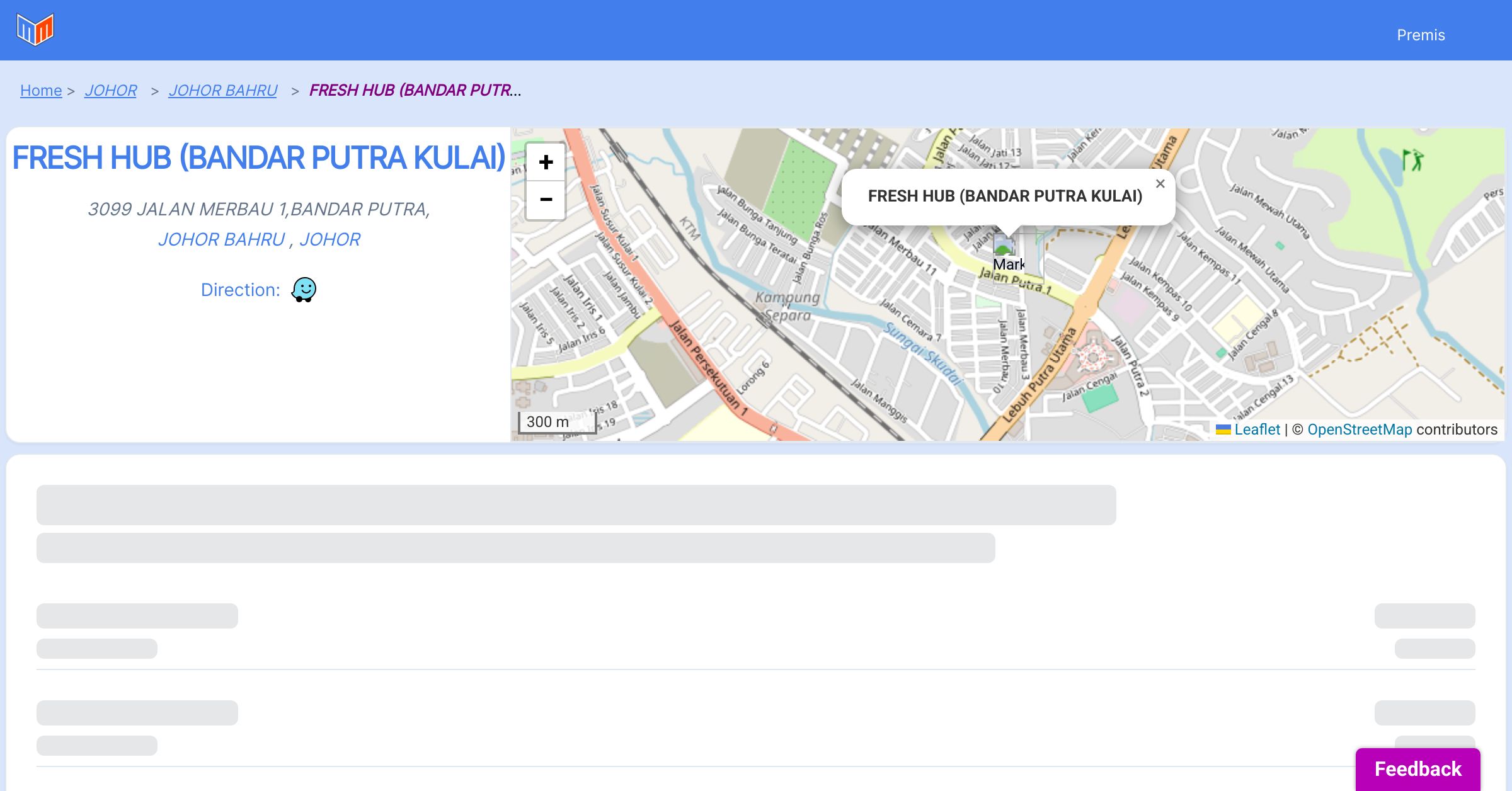This screenshot has width=1512, height=791.
Task: Open Waze directions icon
Action: click(x=304, y=290)
